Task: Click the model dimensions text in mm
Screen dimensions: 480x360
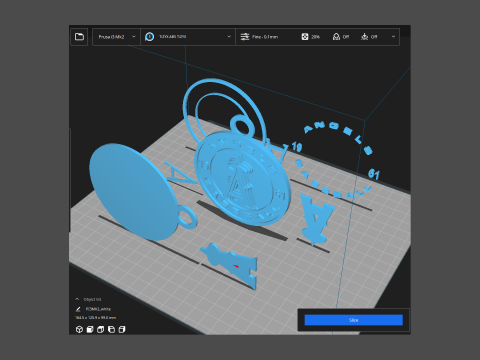Action: pos(95,318)
